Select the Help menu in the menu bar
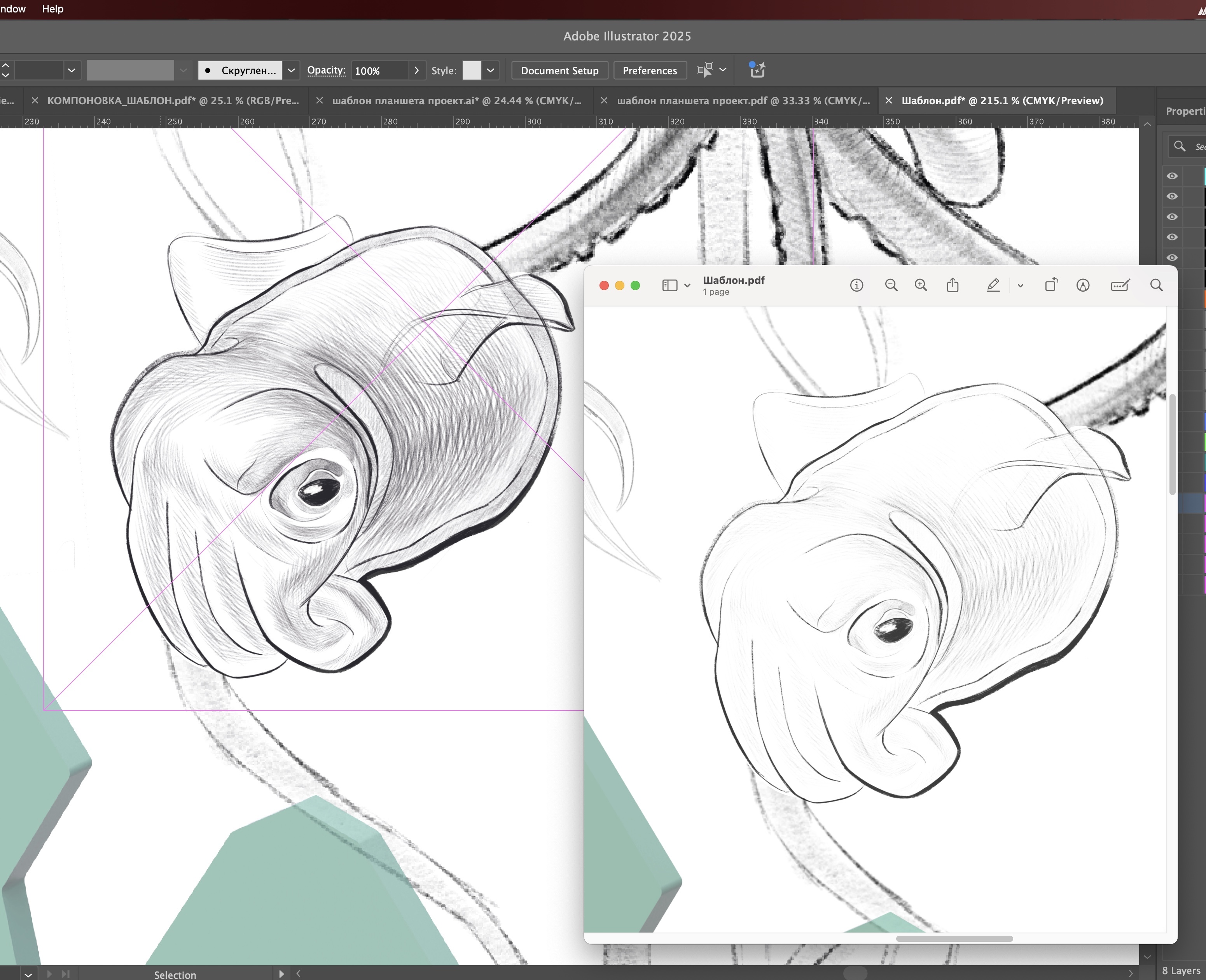 coord(52,9)
